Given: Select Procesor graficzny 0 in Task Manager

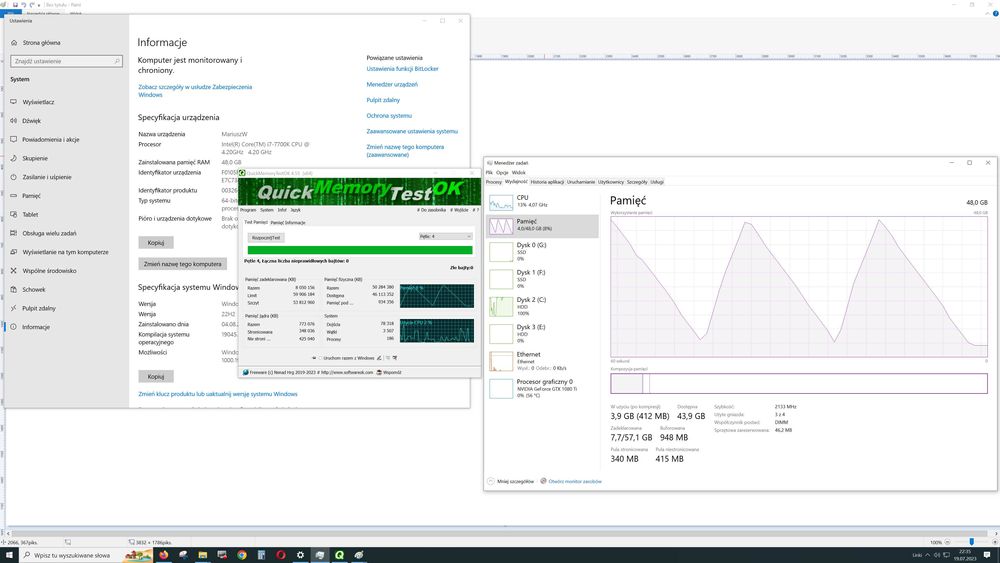Looking at the screenshot, I should (542, 388).
